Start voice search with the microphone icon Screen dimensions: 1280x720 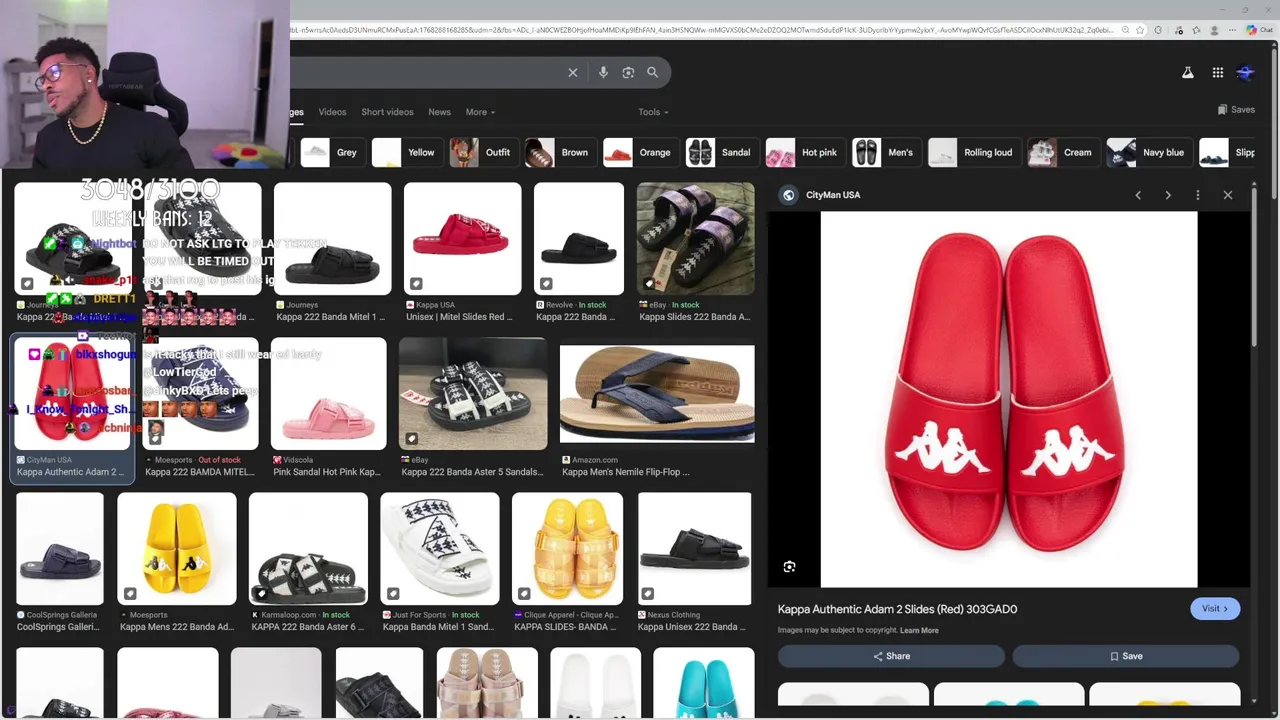(603, 72)
